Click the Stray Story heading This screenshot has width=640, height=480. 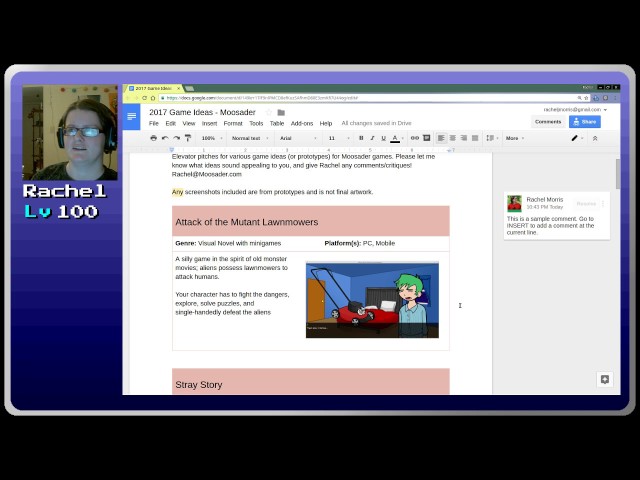point(199,385)
